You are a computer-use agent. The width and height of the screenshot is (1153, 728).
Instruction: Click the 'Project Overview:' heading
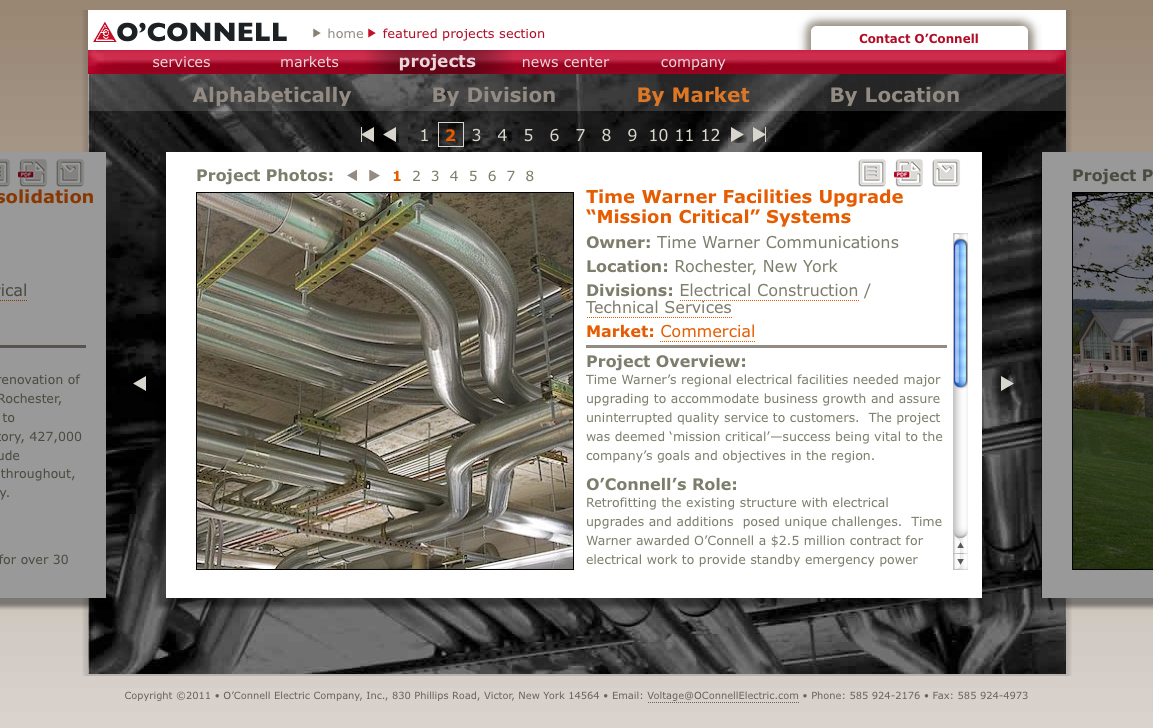point(666,362)
